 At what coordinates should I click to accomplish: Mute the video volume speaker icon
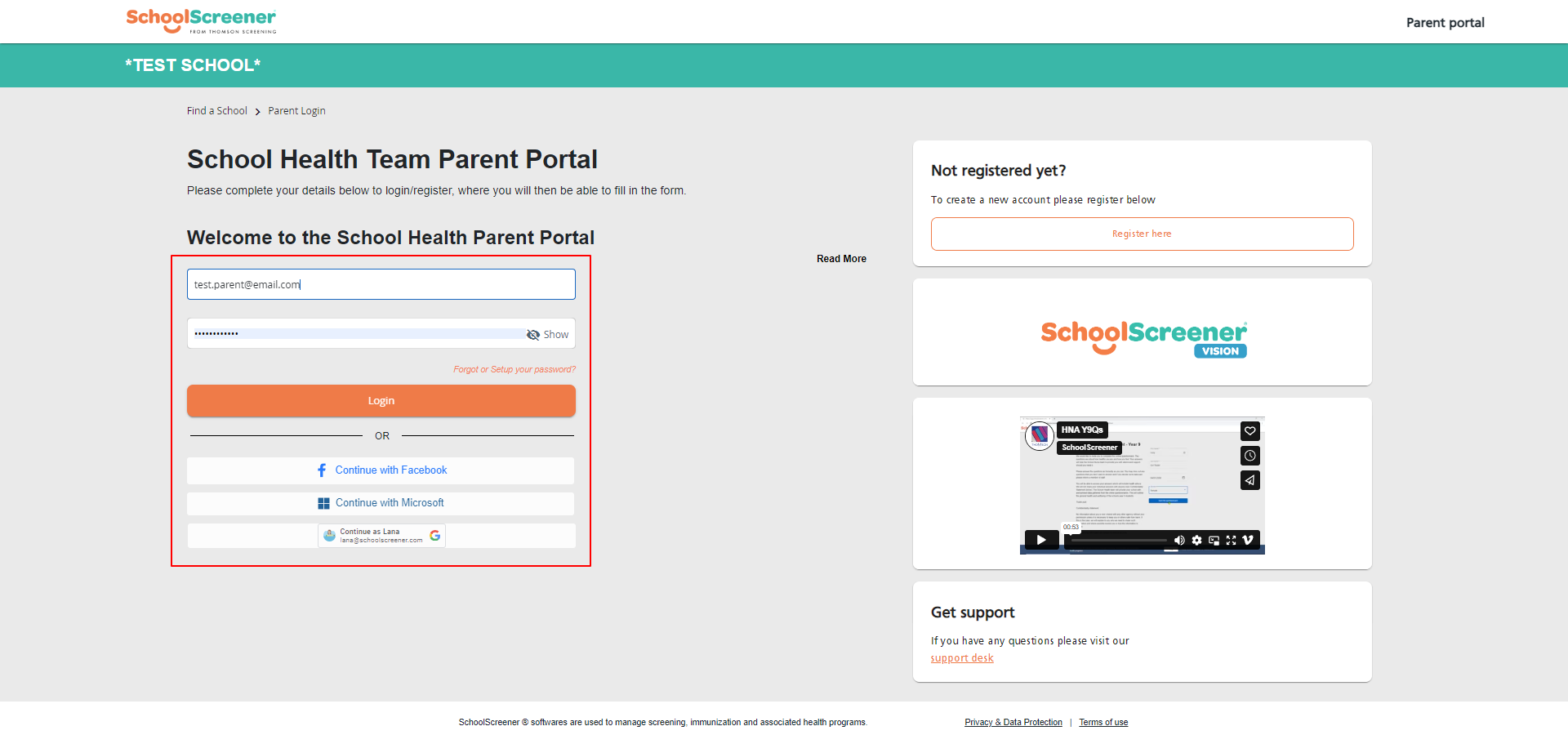[1178, 541]
